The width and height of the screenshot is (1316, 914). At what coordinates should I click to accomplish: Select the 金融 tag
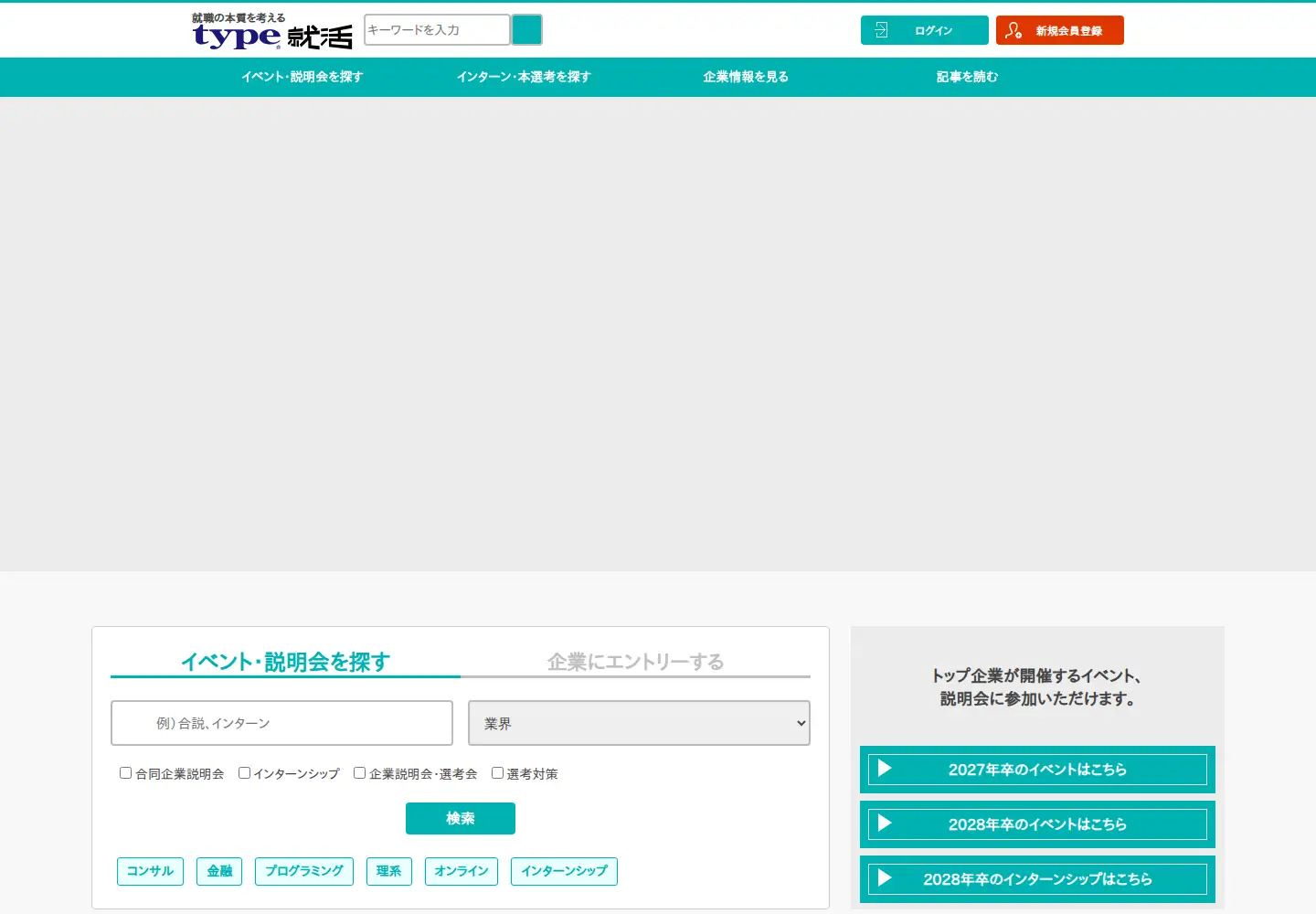[x=219, y=871]
